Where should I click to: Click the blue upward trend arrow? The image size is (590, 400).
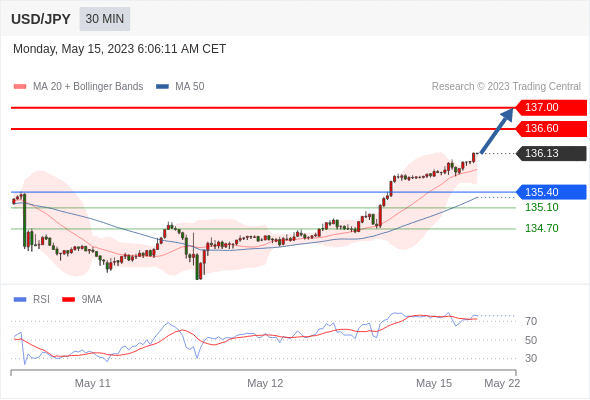(x=497, y=131)
